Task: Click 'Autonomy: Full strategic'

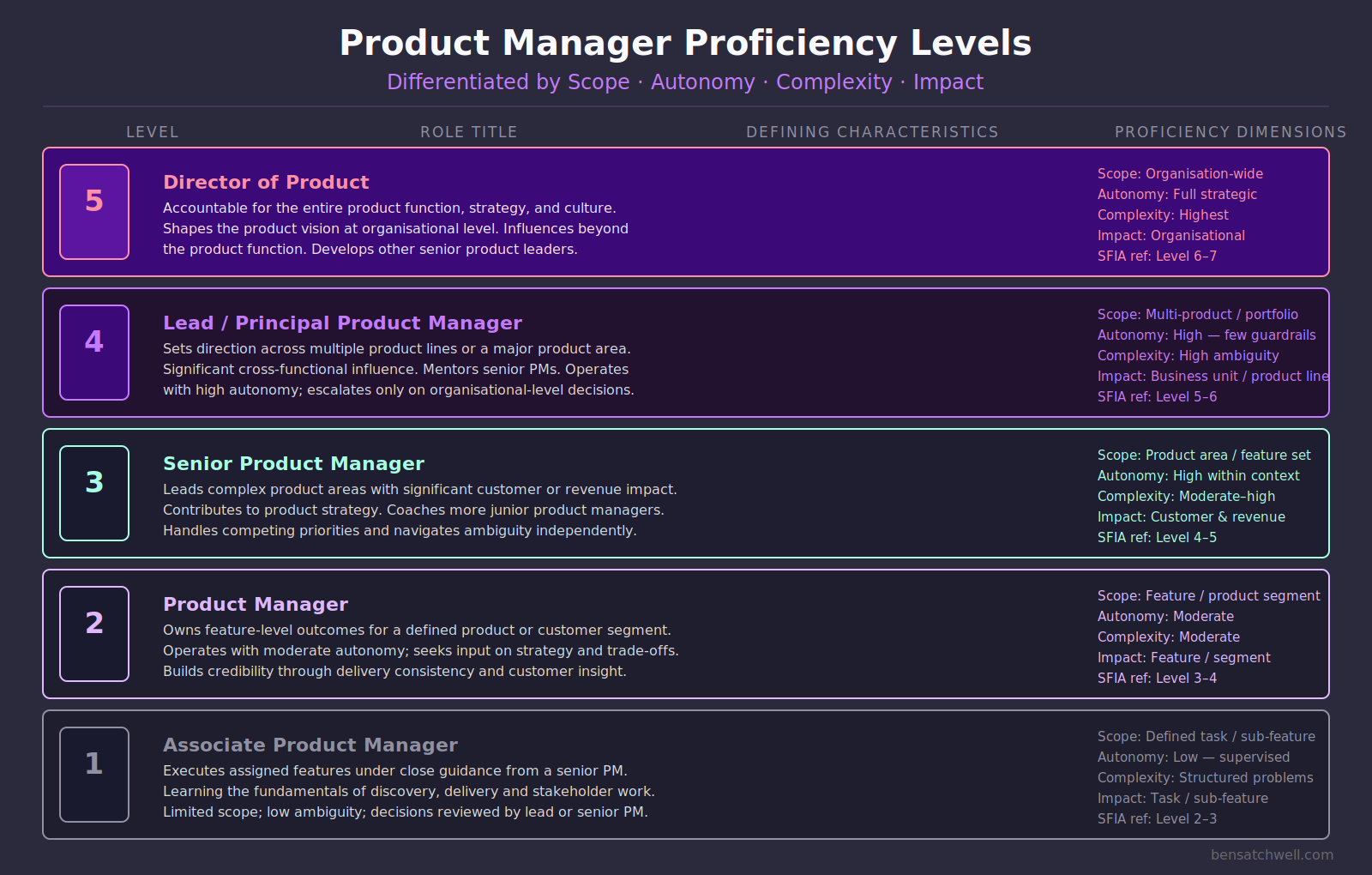Action: 1177,195
